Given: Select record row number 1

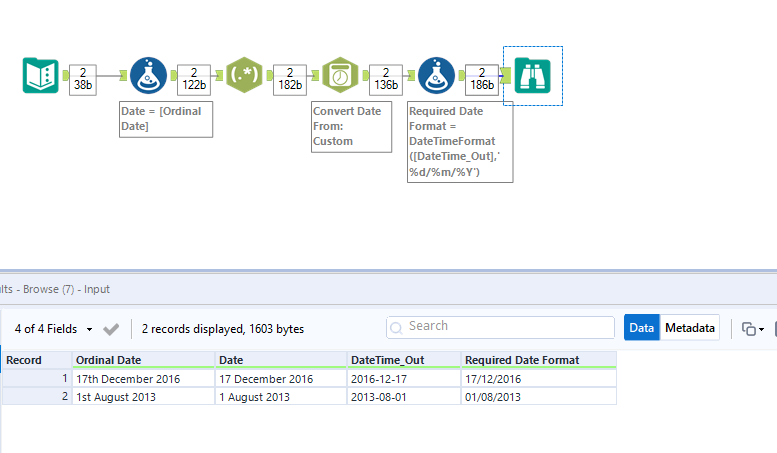Looking at the screenshot, I should coord(37,379).
